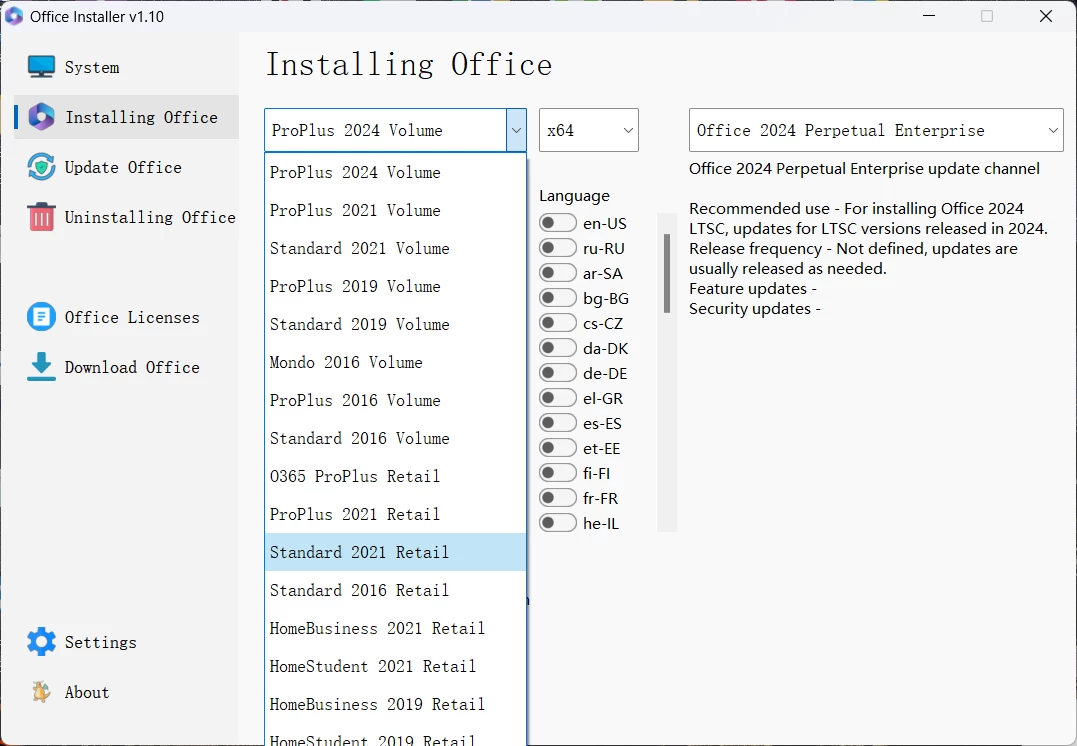Select ProPlus 2019 Volume option

[x=395, y=286]
